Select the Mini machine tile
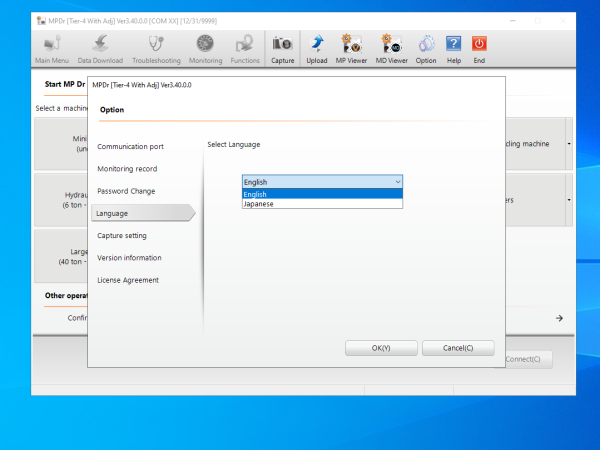 tap(61, 144)
